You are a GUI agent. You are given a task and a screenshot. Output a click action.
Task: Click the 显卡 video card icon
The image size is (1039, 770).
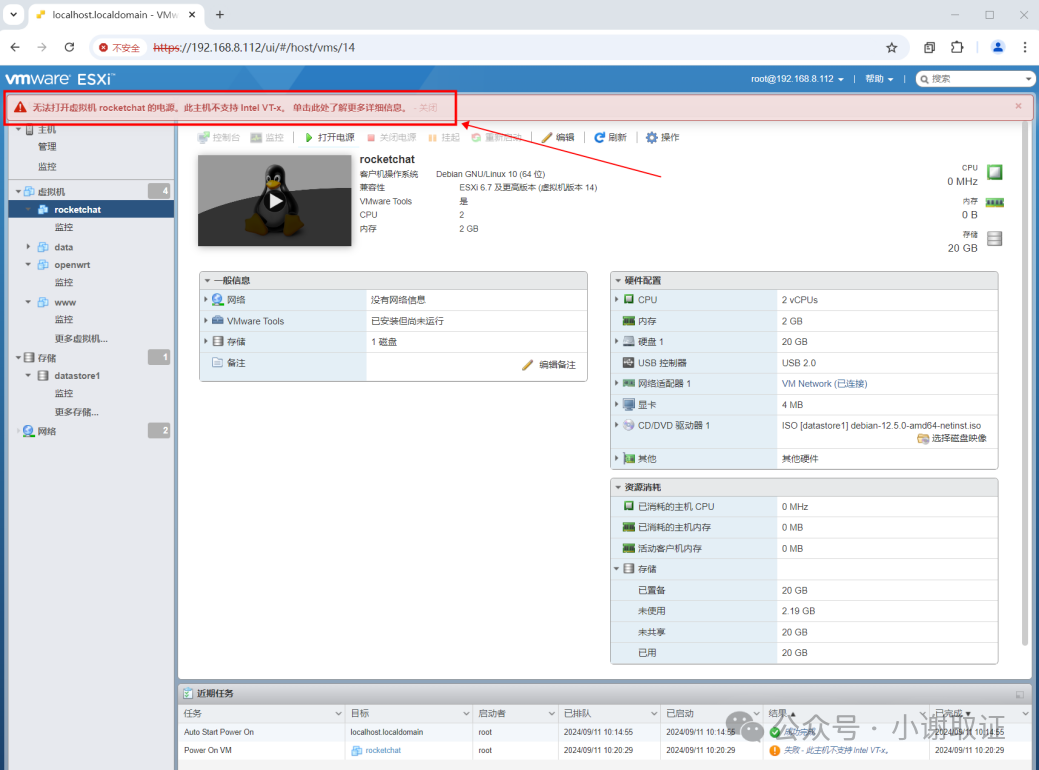[628, 404]
